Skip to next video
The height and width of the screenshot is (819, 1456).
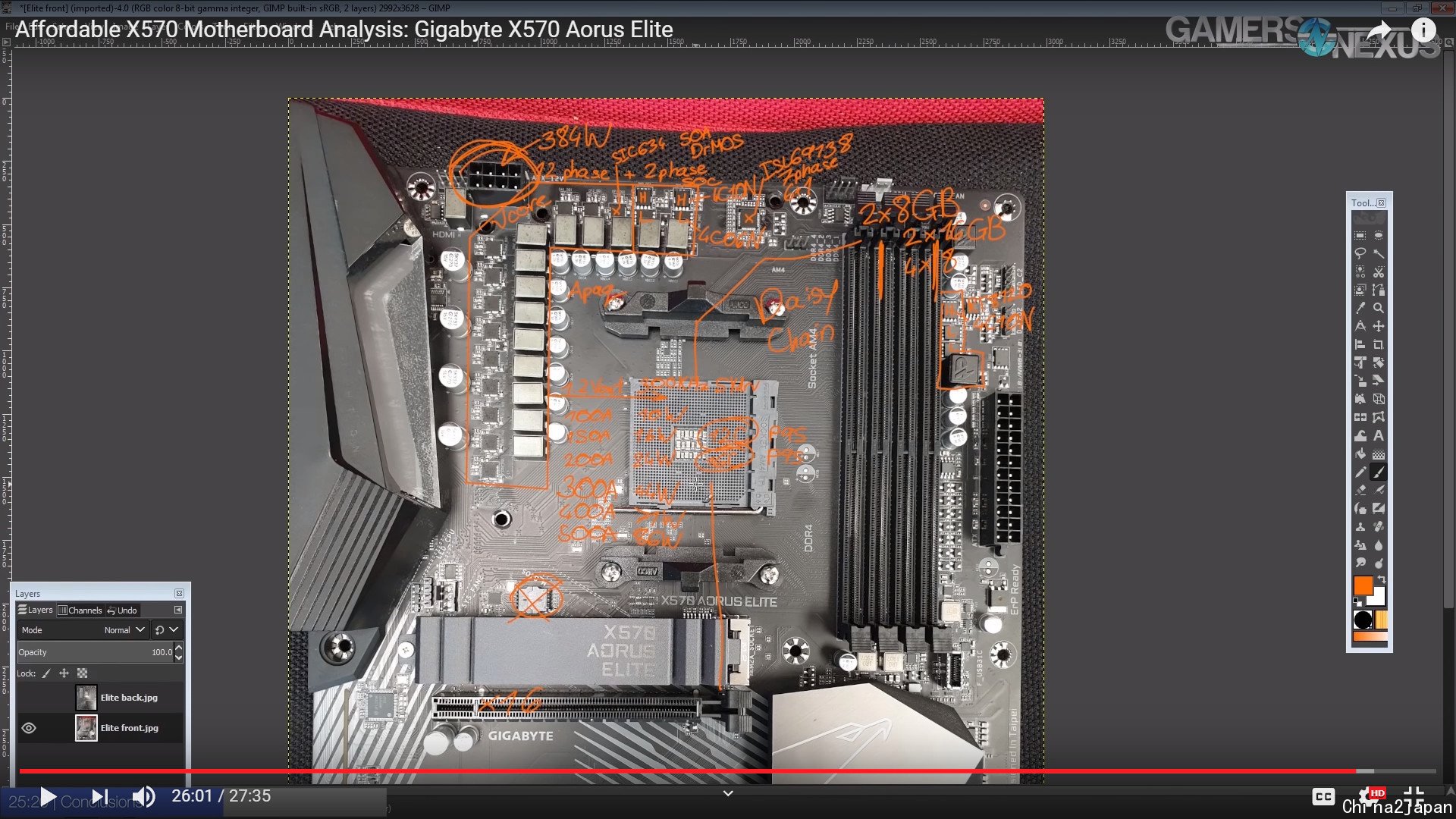pyautogui.click(x=99, y=796)
